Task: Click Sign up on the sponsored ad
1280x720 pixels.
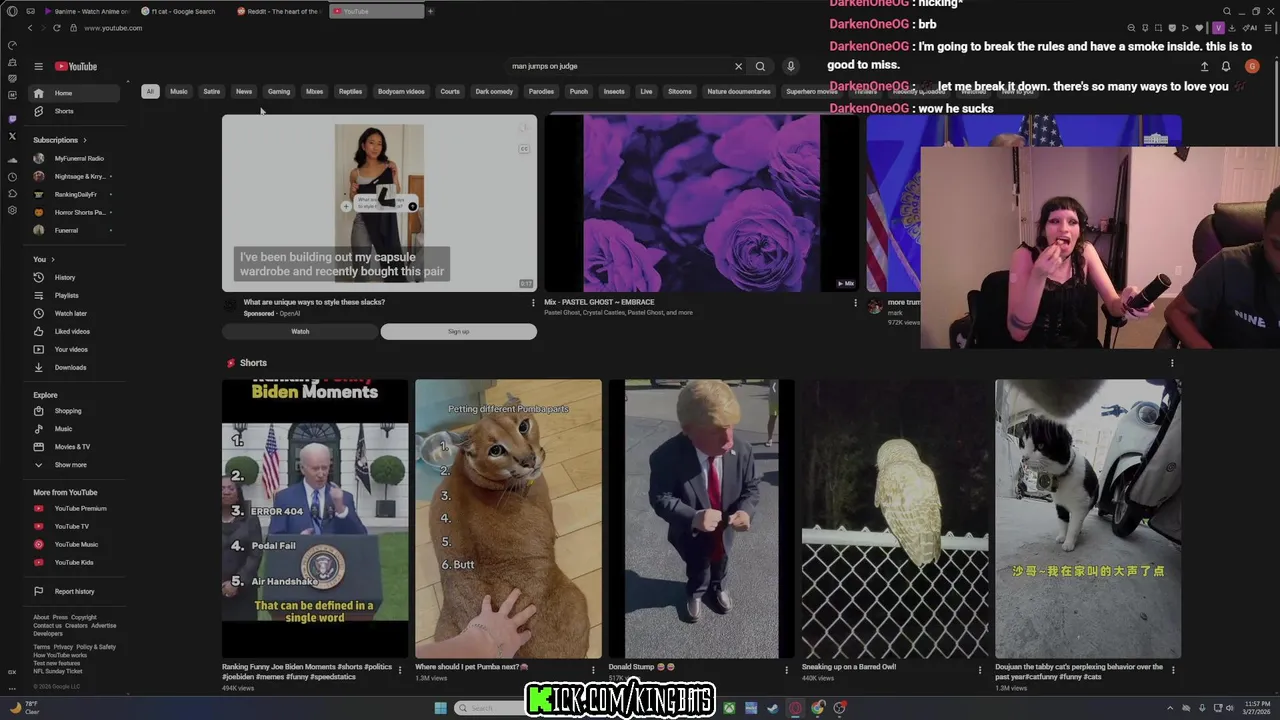Action: (458, 332)
